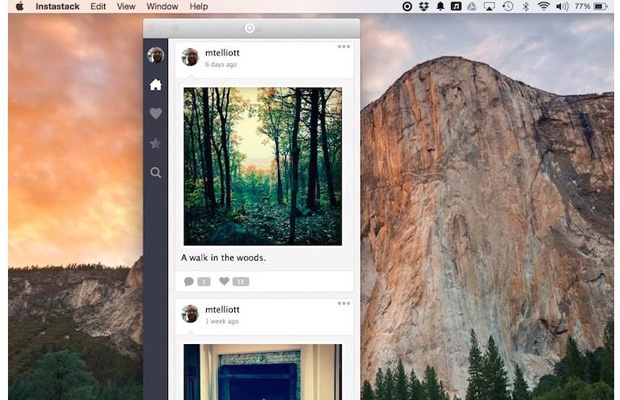Click the refresh icon in the title bar
The image size is (620, 400).
click(250, 28)
